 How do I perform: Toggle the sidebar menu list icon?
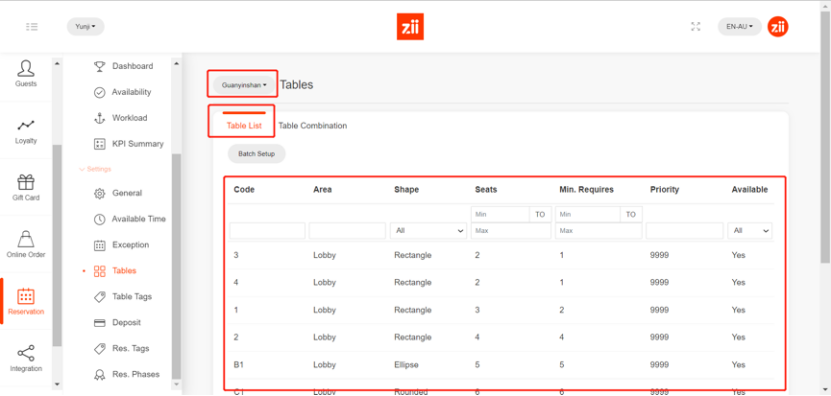pyautogui.click(x=32, y=27)
